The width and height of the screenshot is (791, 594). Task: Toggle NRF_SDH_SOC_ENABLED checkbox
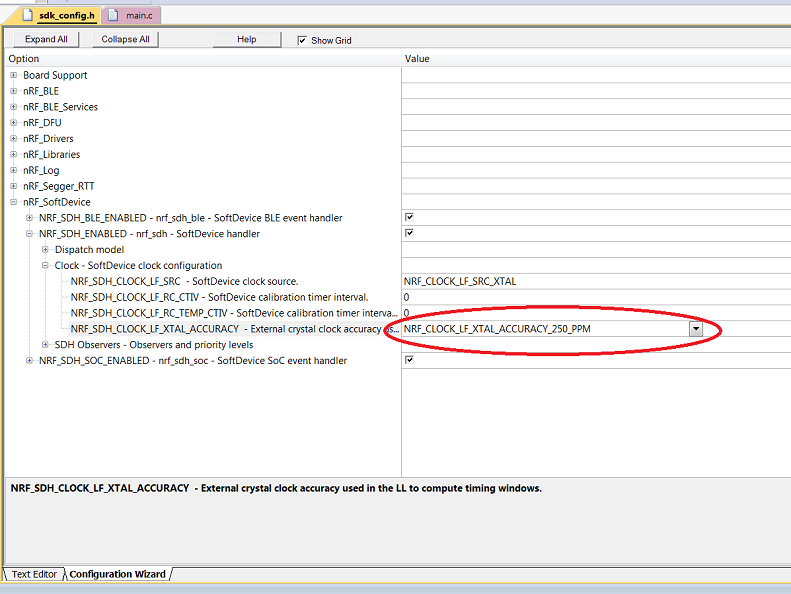[409, 360]
